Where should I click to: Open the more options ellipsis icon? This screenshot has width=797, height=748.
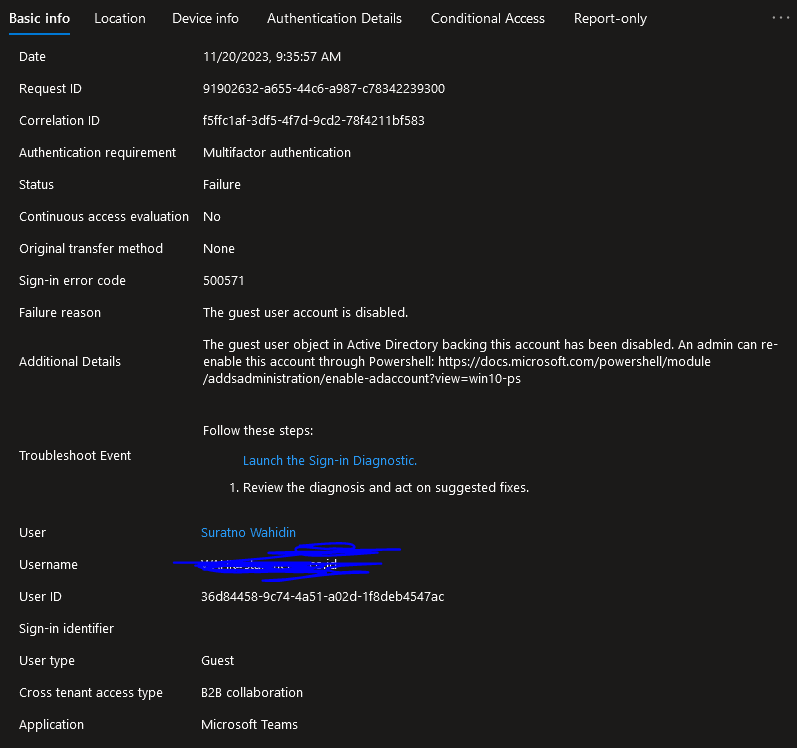pyautogui.click(x=780, y=18)
